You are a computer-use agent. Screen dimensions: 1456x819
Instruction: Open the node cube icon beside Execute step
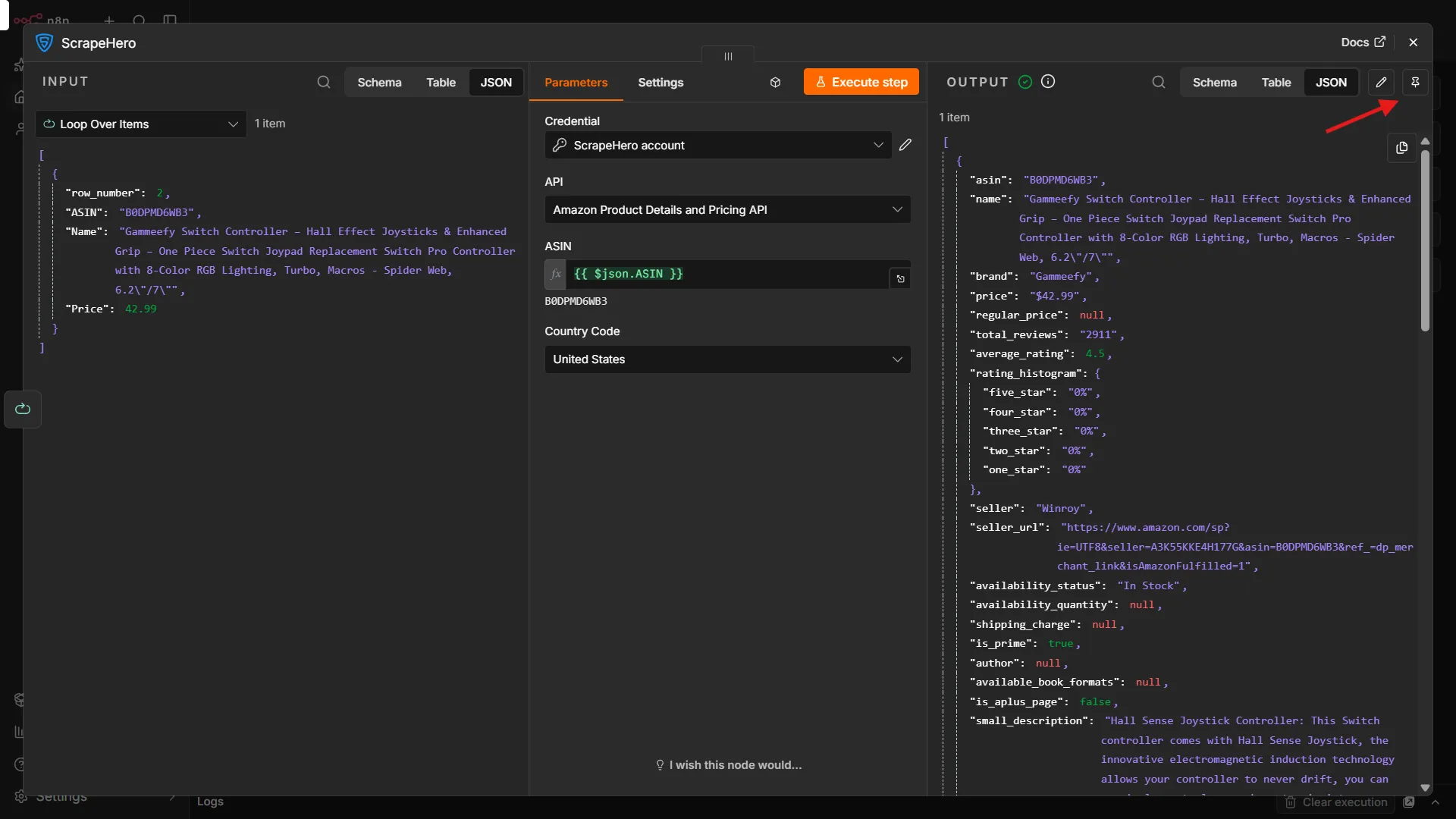775,82
